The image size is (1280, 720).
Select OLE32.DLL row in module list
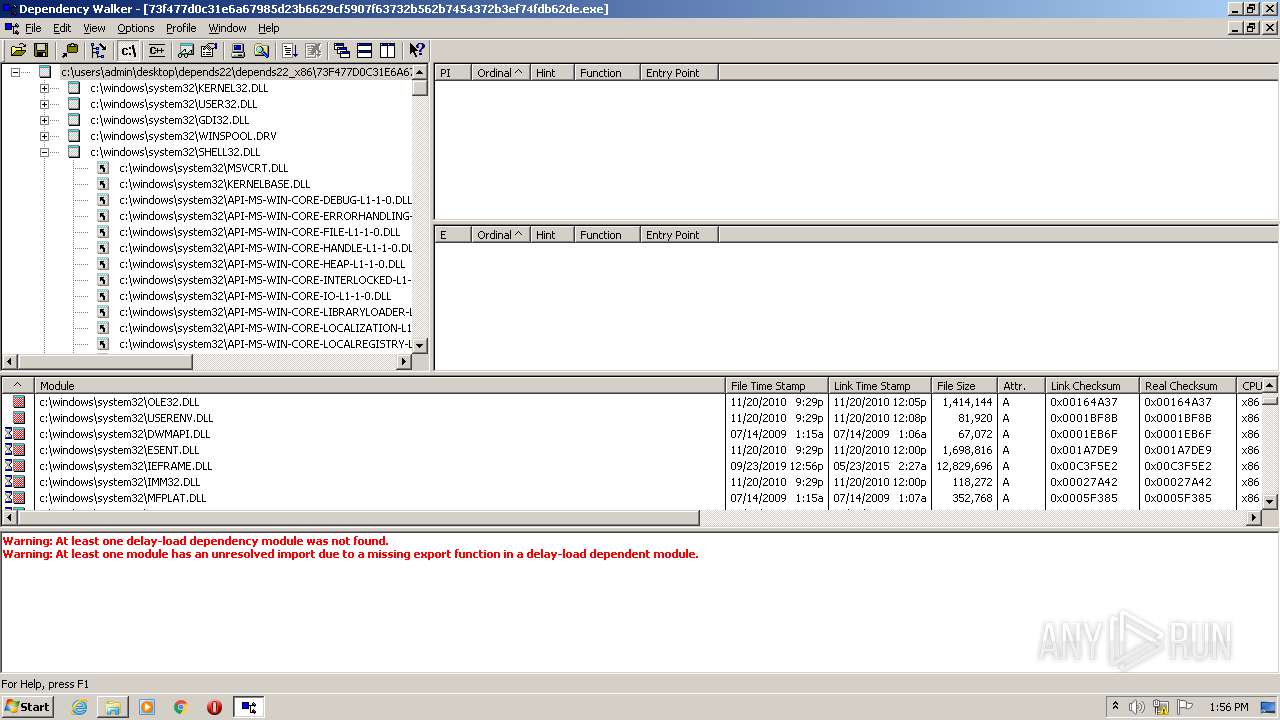tap(630, 402)
